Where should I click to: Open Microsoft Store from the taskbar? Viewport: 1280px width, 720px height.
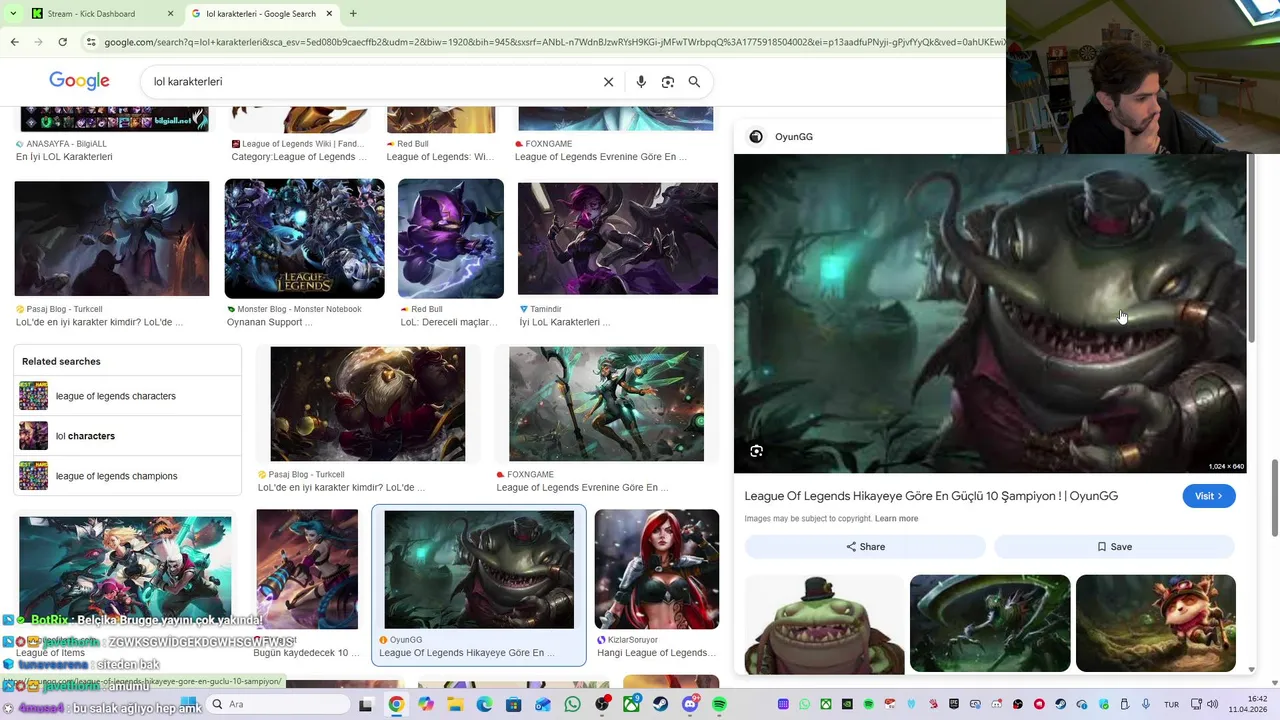coord(513,704)
